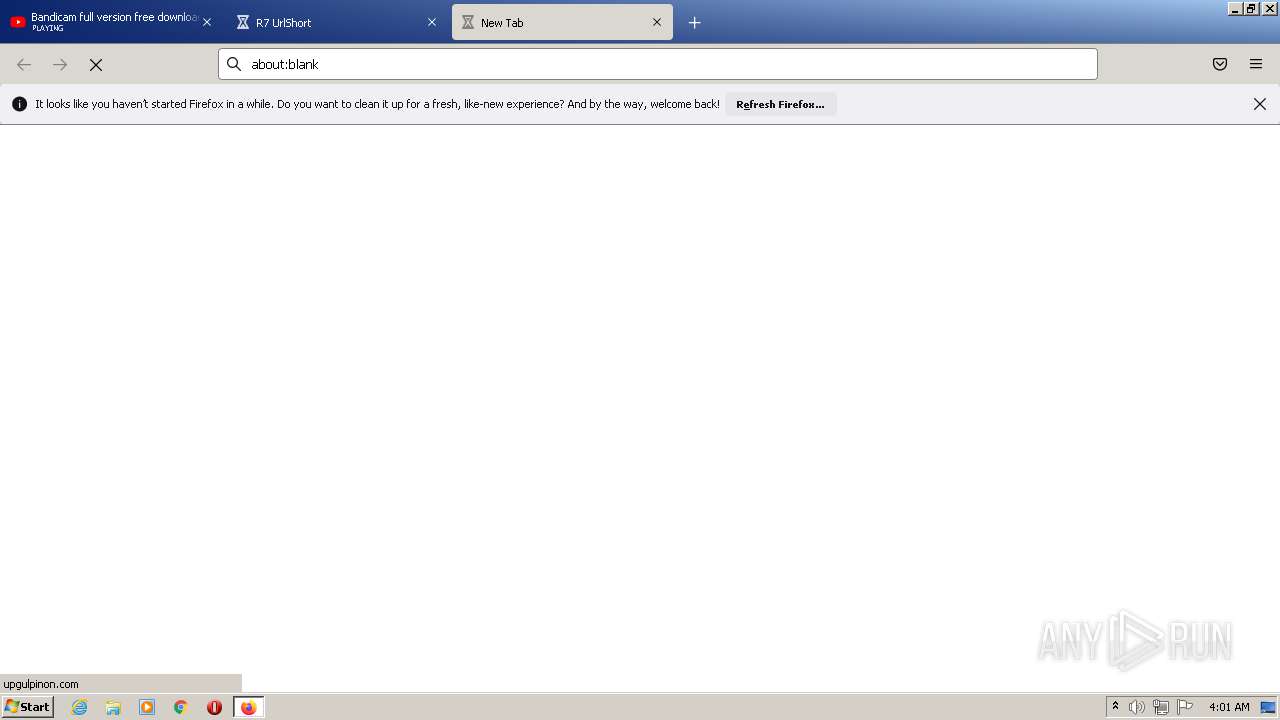Close the R7 UrlShort tab
Image resolution: width=1280 pixels, height=720 pixels.
[432, 22]
